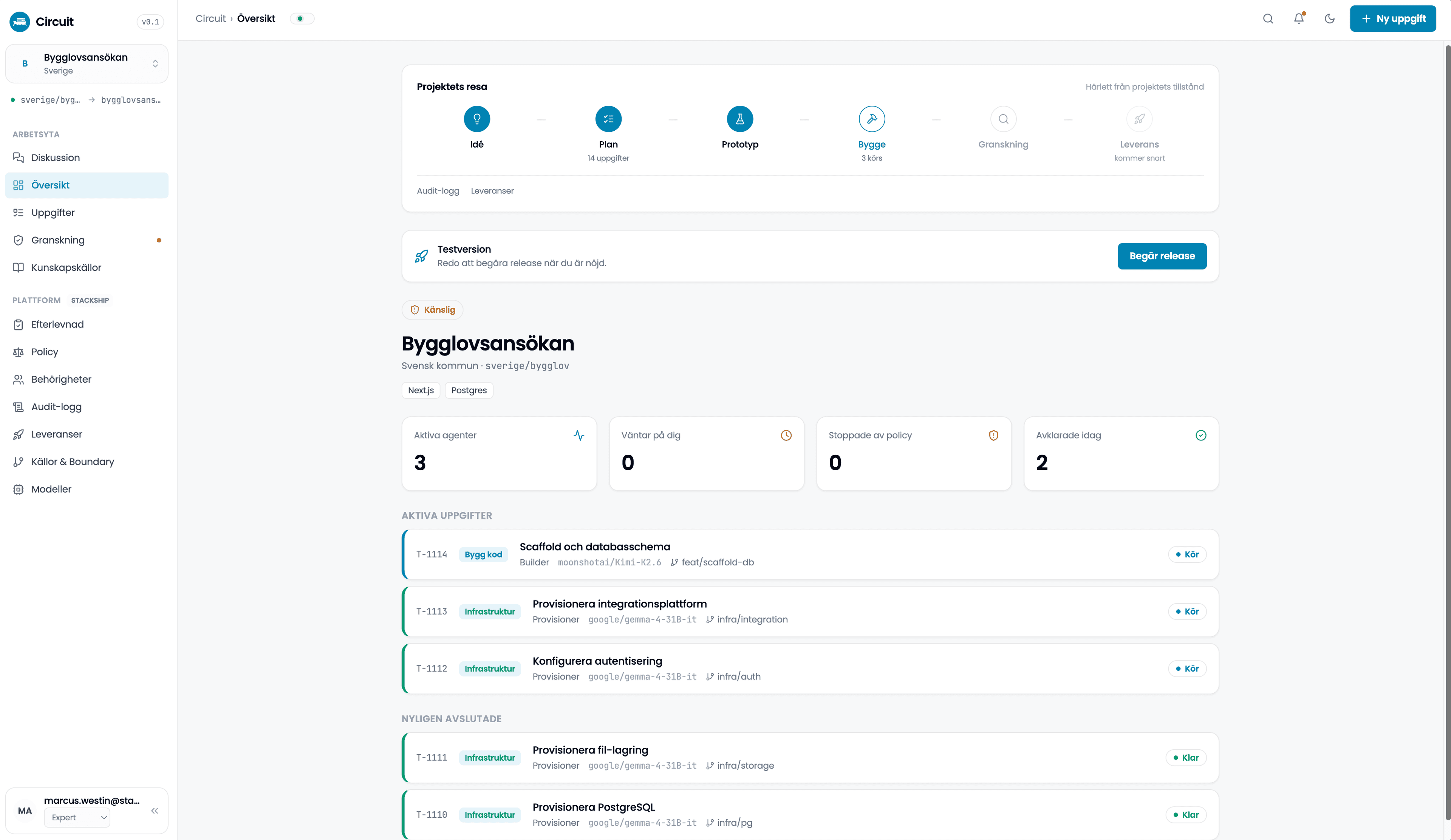1451x840 pixels.
Task: Open Efterlevnad in sidebar
Action: tap(87, 324)
